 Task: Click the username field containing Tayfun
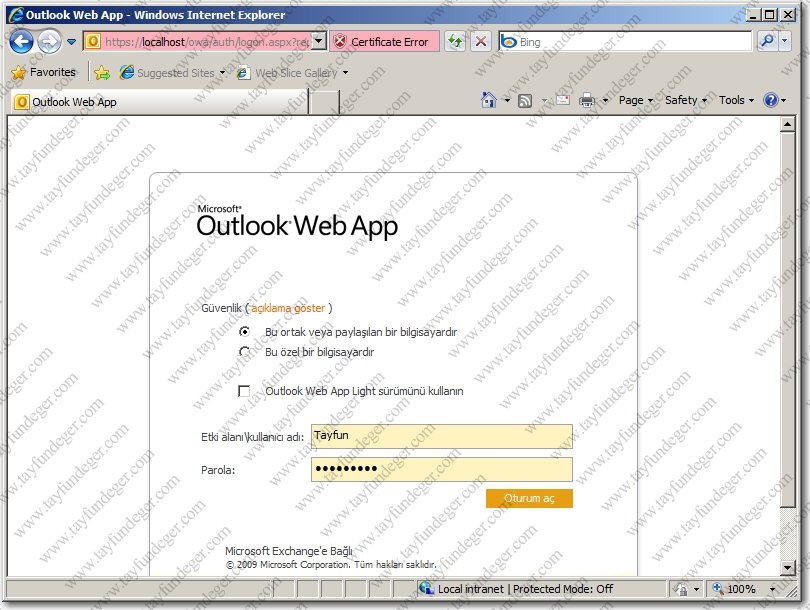click(x=442, y=436)
